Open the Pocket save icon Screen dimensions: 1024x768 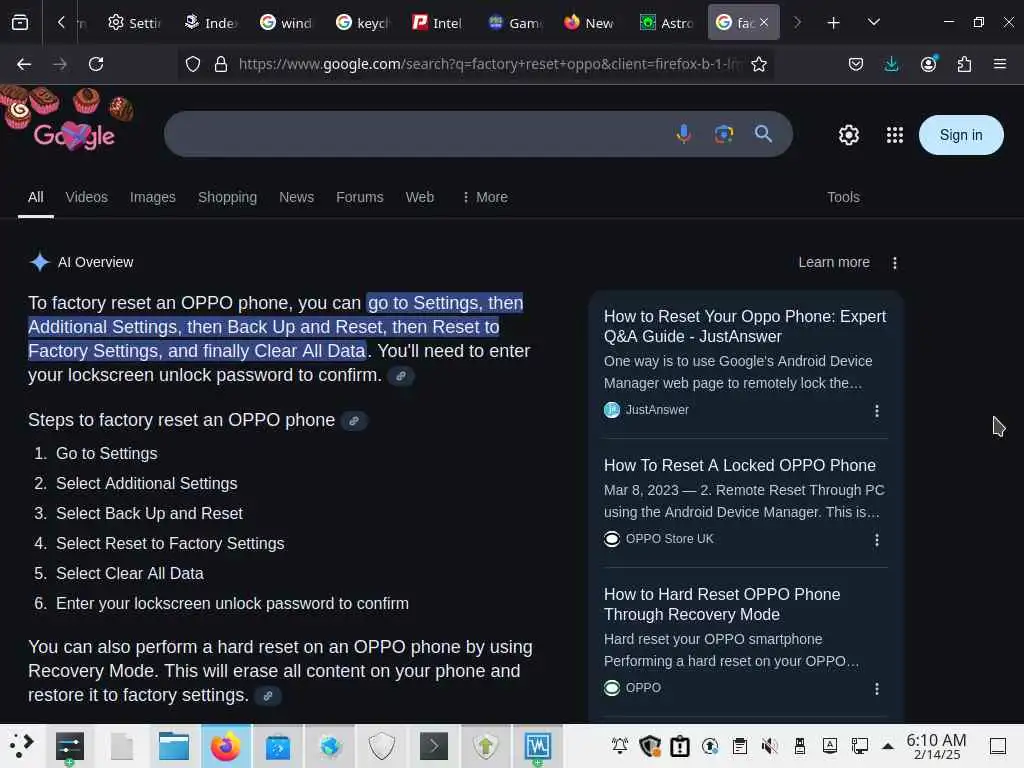pyautogui.click(x=856, y=64)
